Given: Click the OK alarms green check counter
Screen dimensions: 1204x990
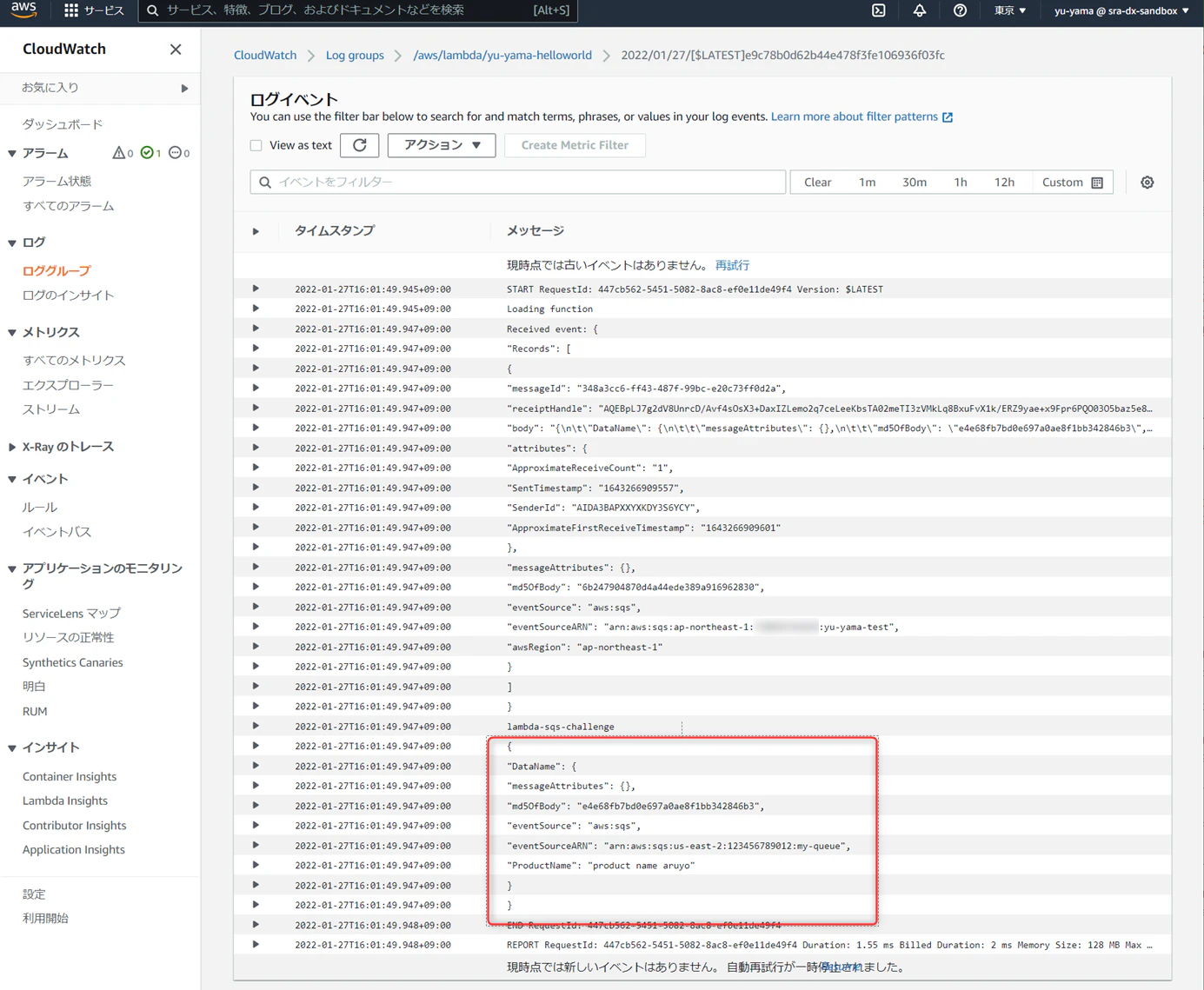Looking at the screenshot, I should pos(151,153).
